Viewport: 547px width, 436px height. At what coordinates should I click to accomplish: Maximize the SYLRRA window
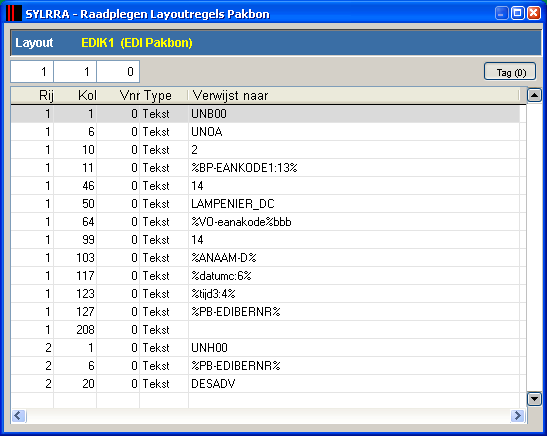pos(518,14)
